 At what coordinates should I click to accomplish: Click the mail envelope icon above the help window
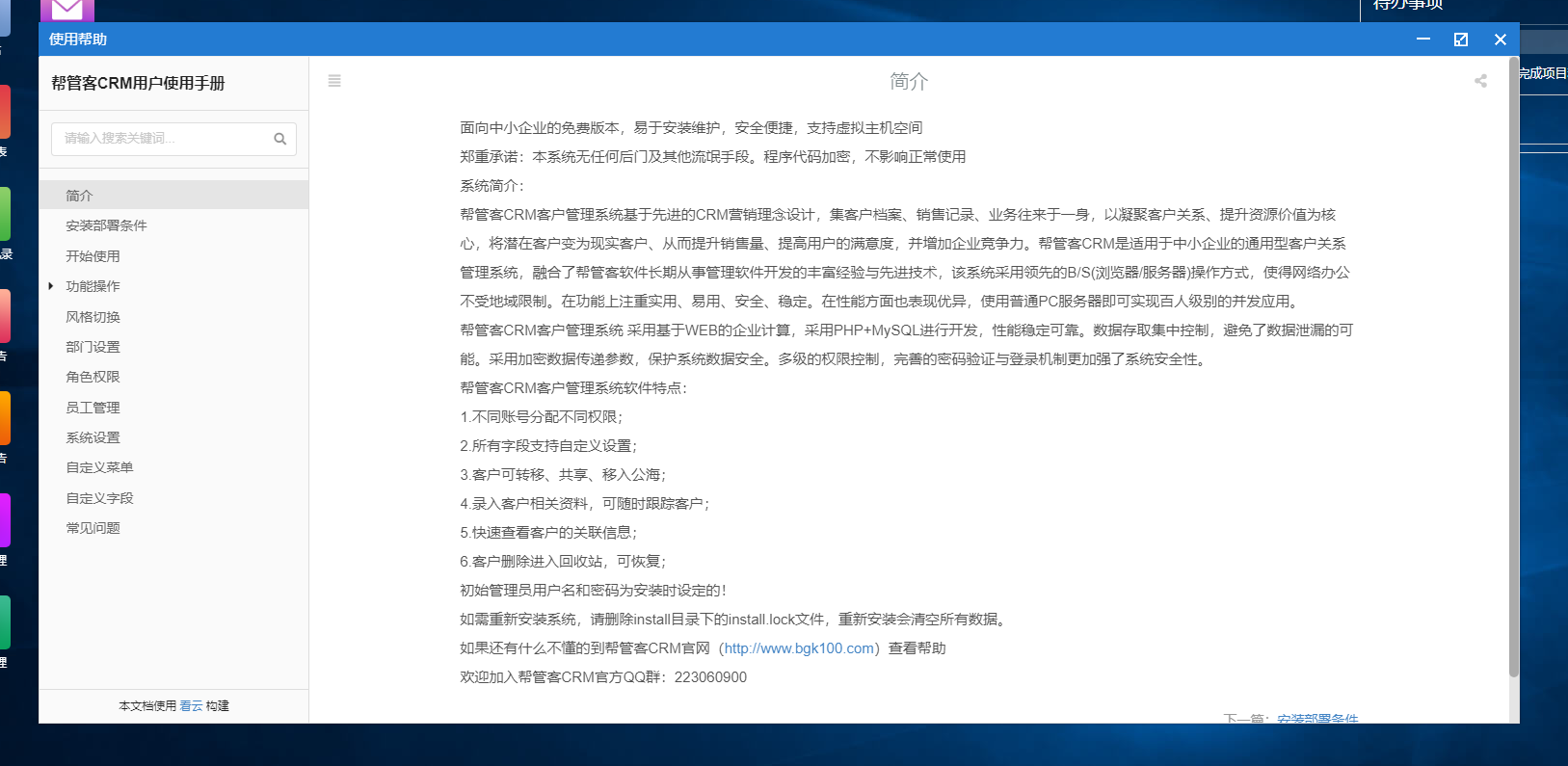tap(67, 10)
